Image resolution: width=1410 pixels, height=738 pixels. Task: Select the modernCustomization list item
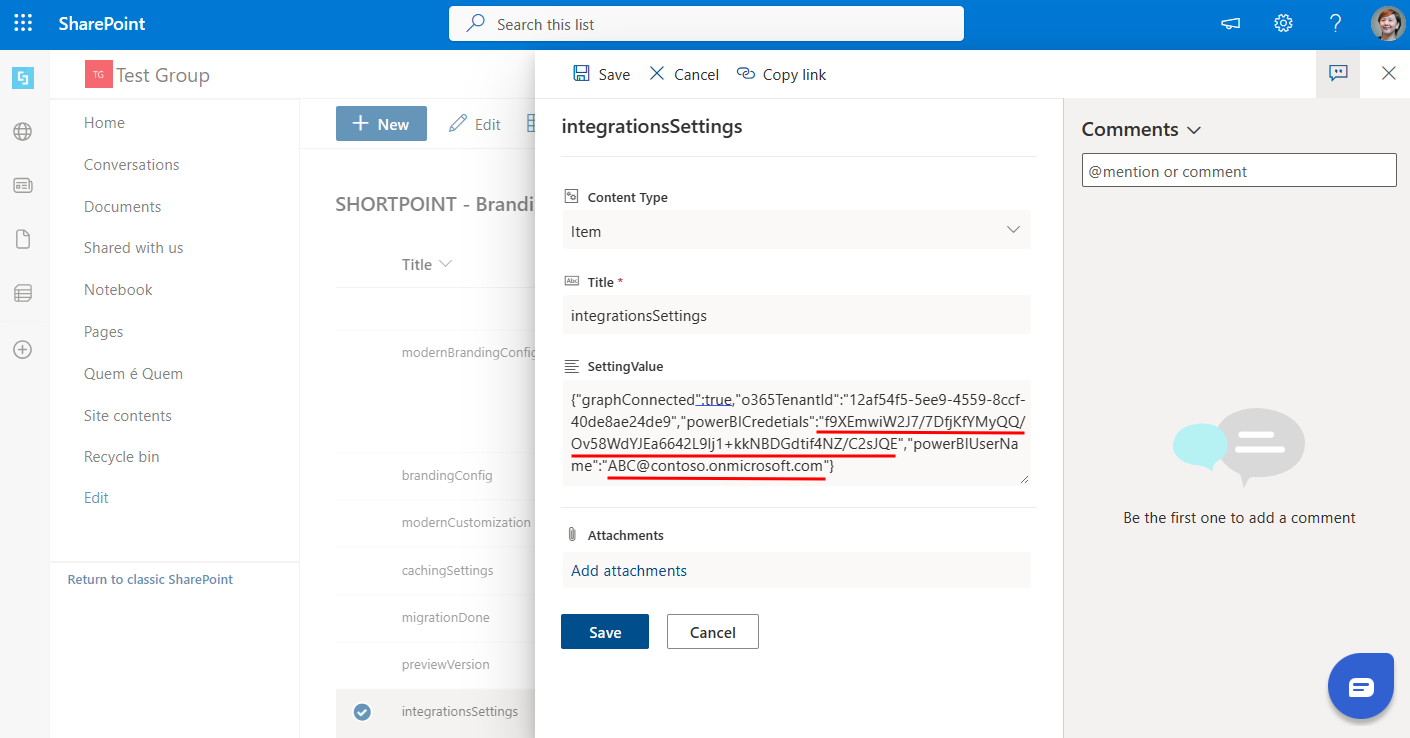[x=466, y=522]
